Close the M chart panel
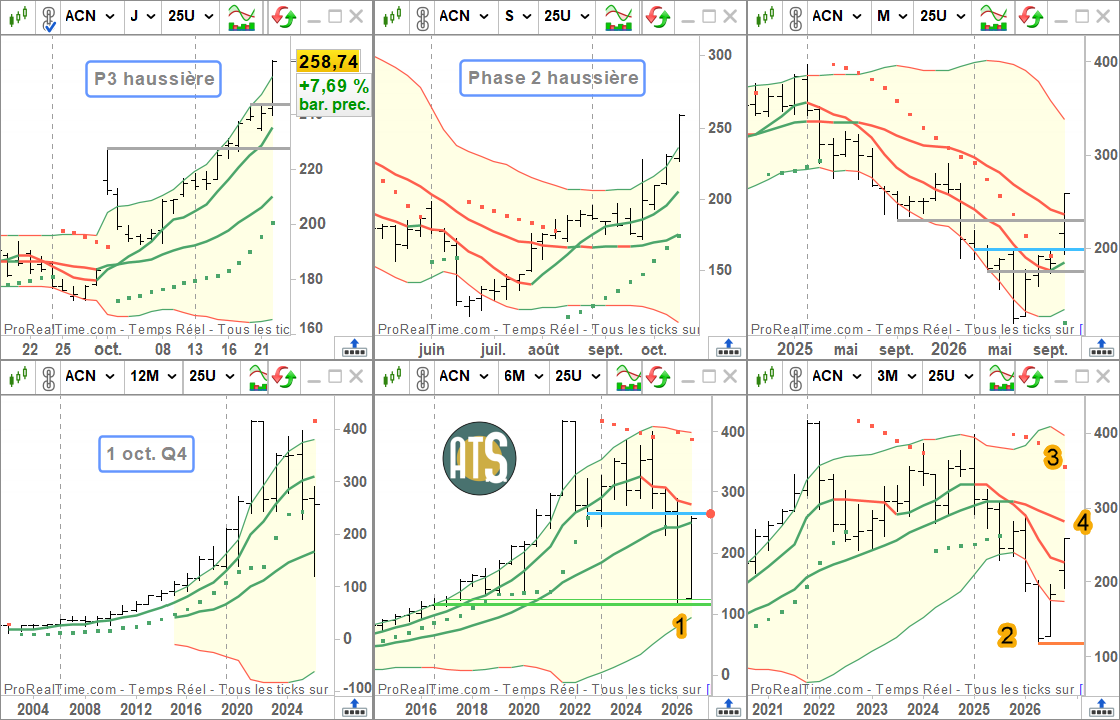Image resolution: width=1120 pixels, height=720 pixels. point(1103,16)
